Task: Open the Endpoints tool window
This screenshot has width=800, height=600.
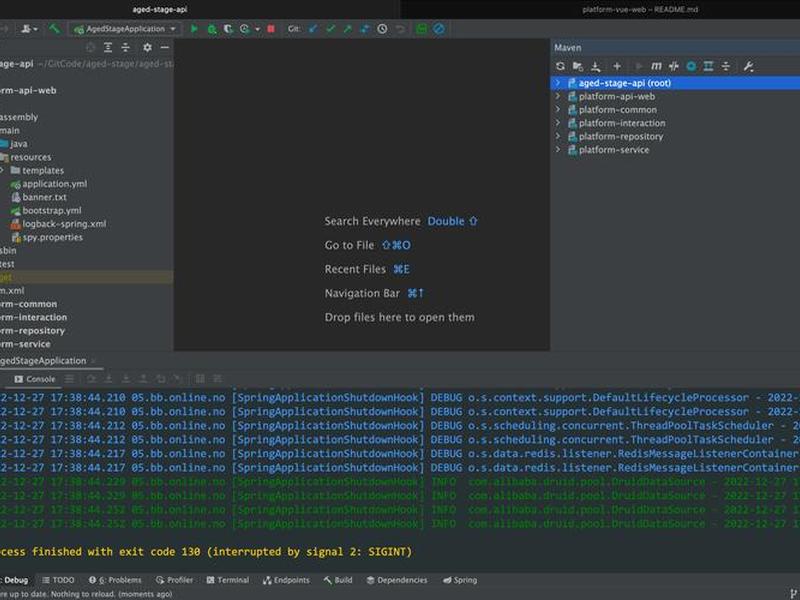Action: tap(286, 580)
